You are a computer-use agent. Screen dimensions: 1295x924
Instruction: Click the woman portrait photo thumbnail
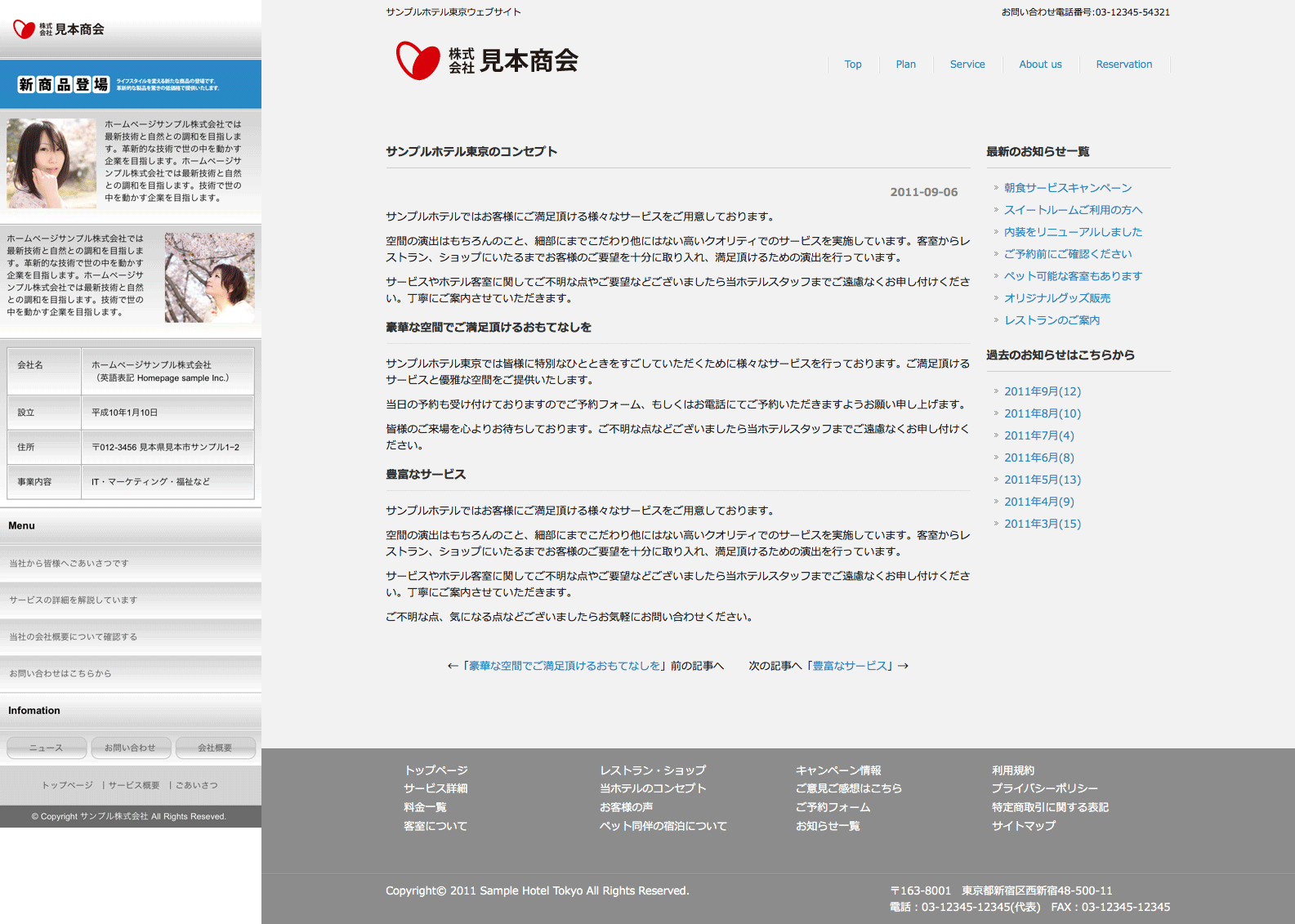[51, 163]
